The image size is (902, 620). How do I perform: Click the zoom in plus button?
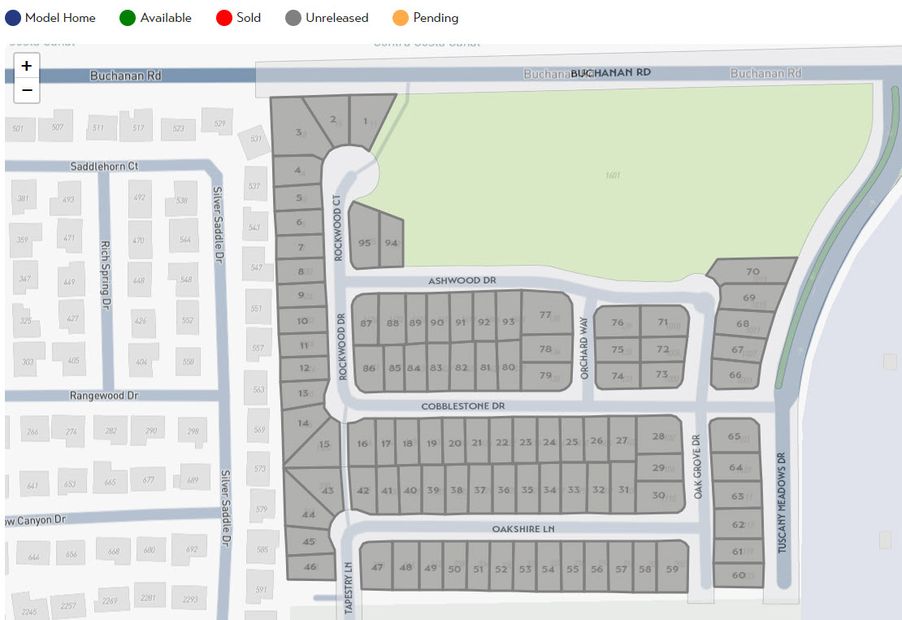(x=26, y=66)
